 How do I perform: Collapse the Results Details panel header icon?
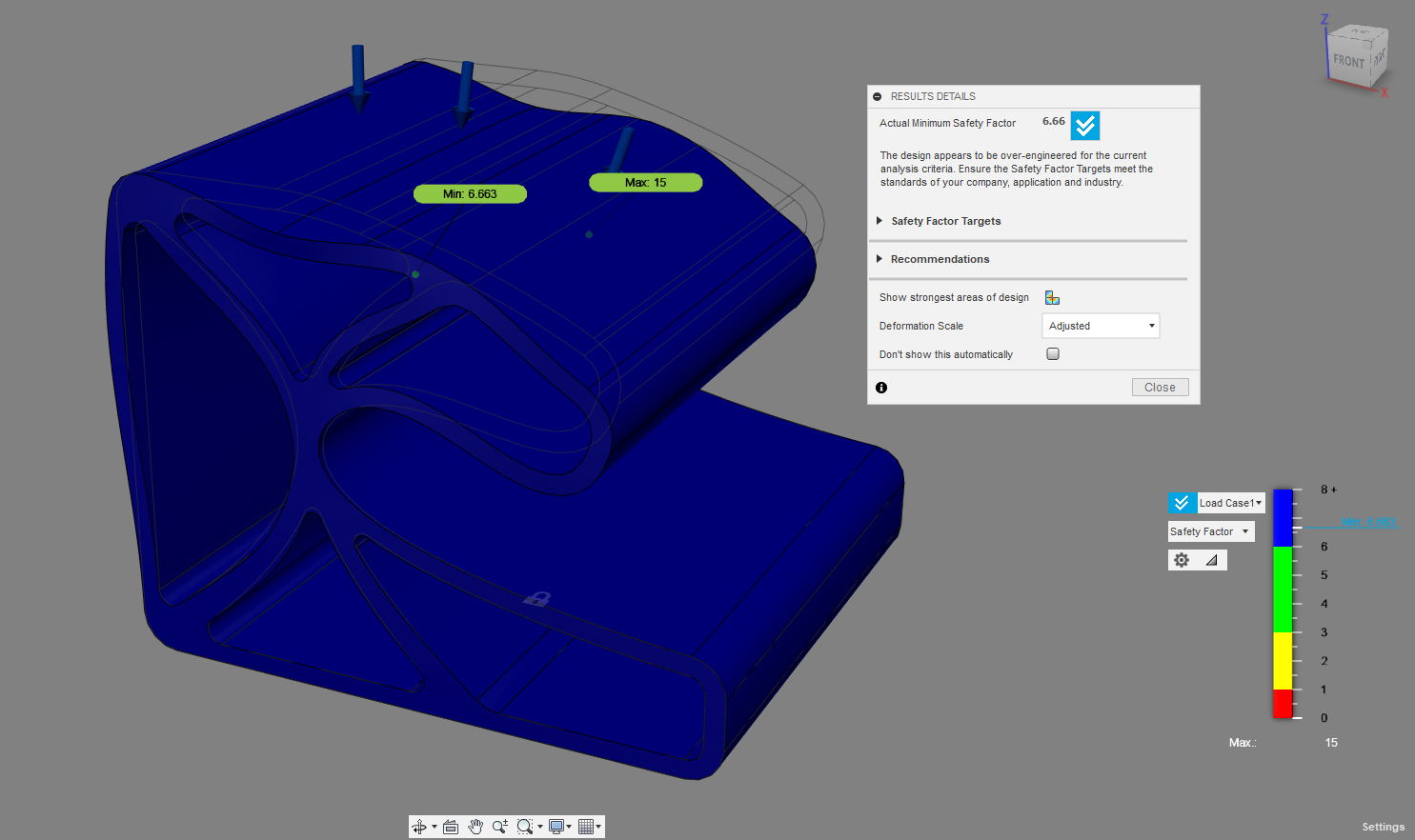point(878,96)
